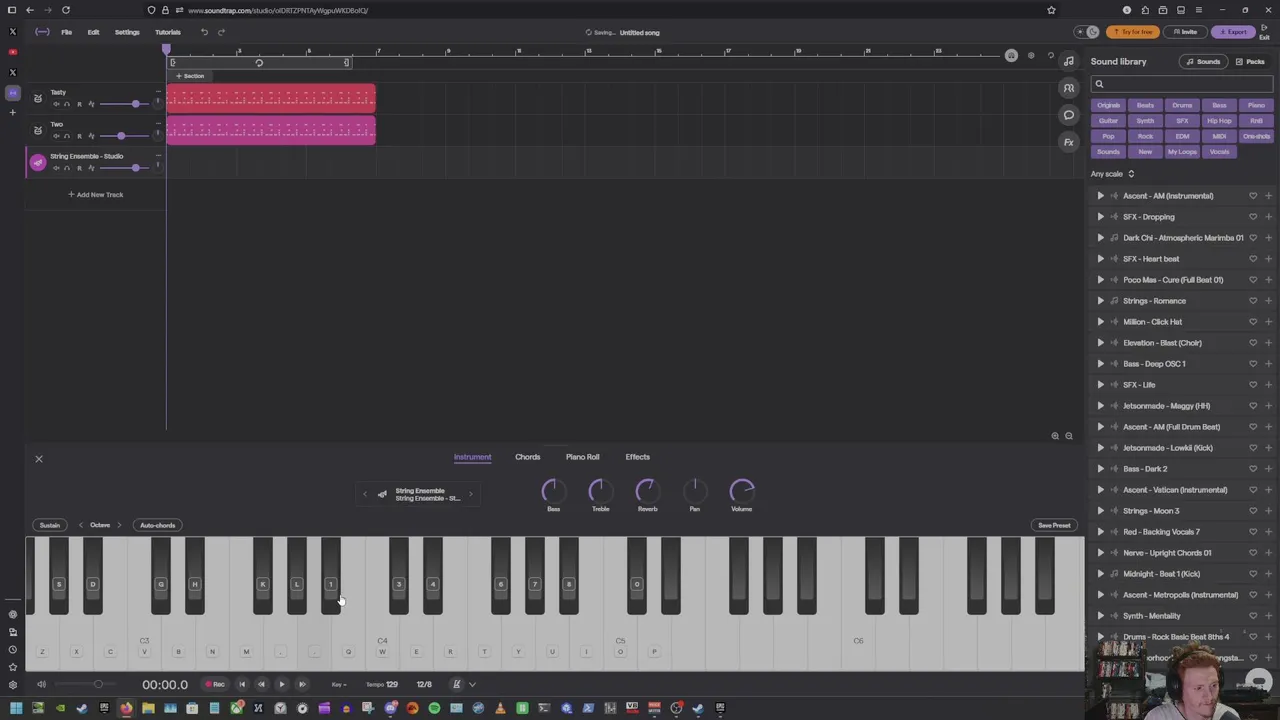Click the Save Preset button

pyautogui.click(x=1054, y=525)
